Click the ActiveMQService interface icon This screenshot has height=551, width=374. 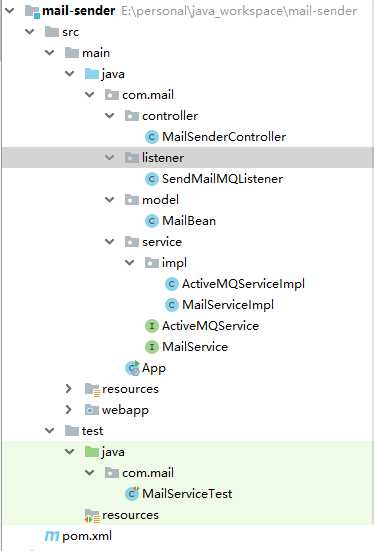[x=151, y=326]
